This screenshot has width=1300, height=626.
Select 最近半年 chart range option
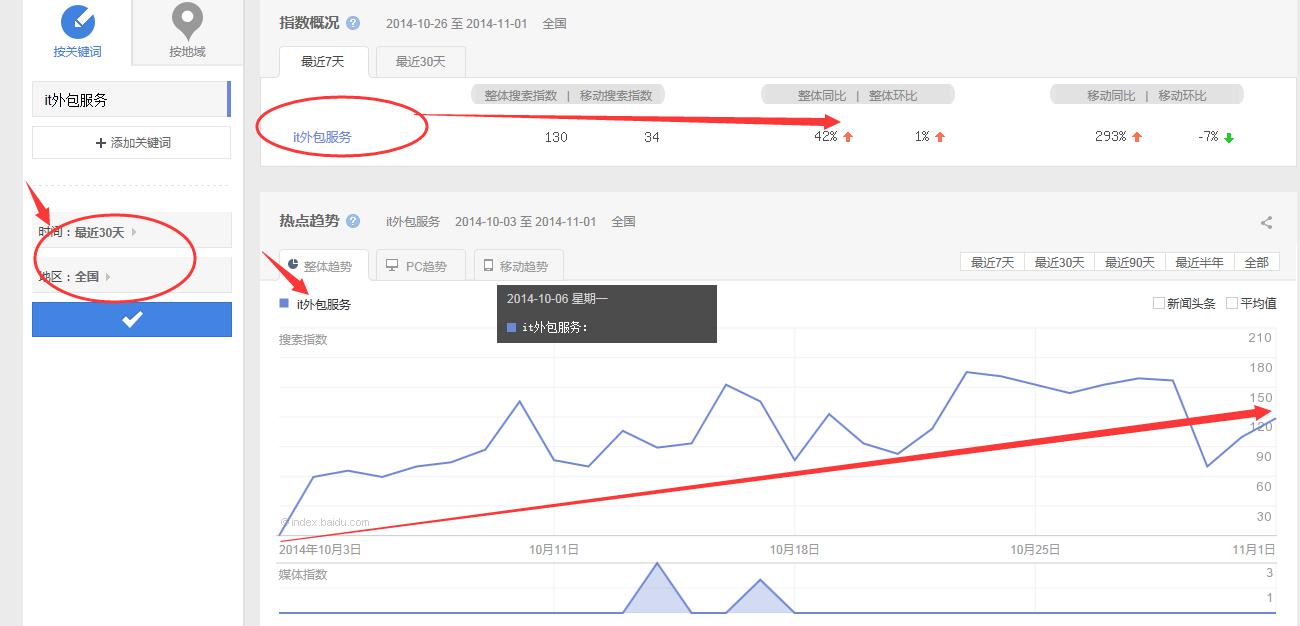tap(1199, 262)
